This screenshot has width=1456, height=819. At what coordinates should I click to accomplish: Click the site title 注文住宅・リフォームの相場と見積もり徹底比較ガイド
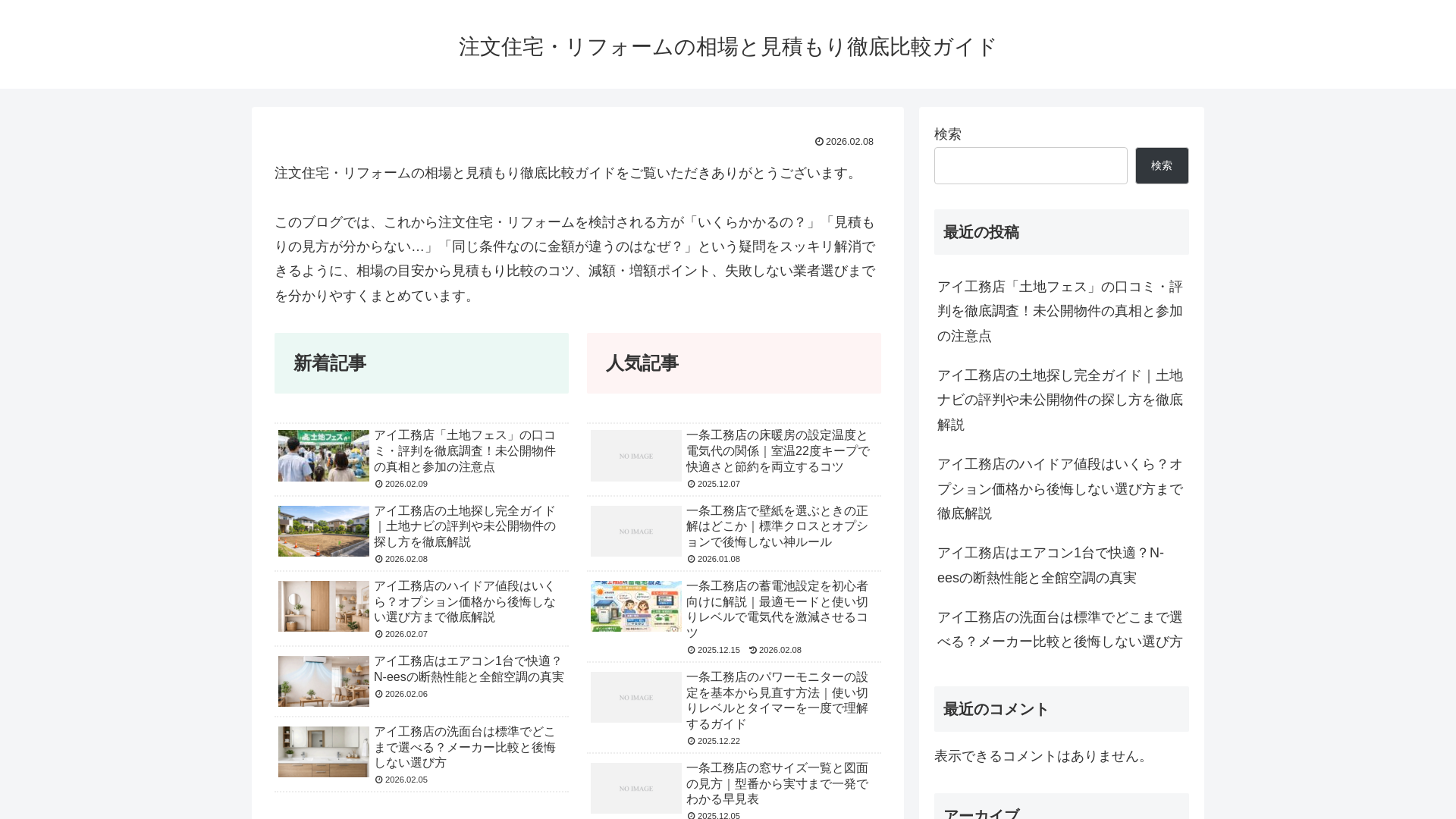tap(724, 45)
